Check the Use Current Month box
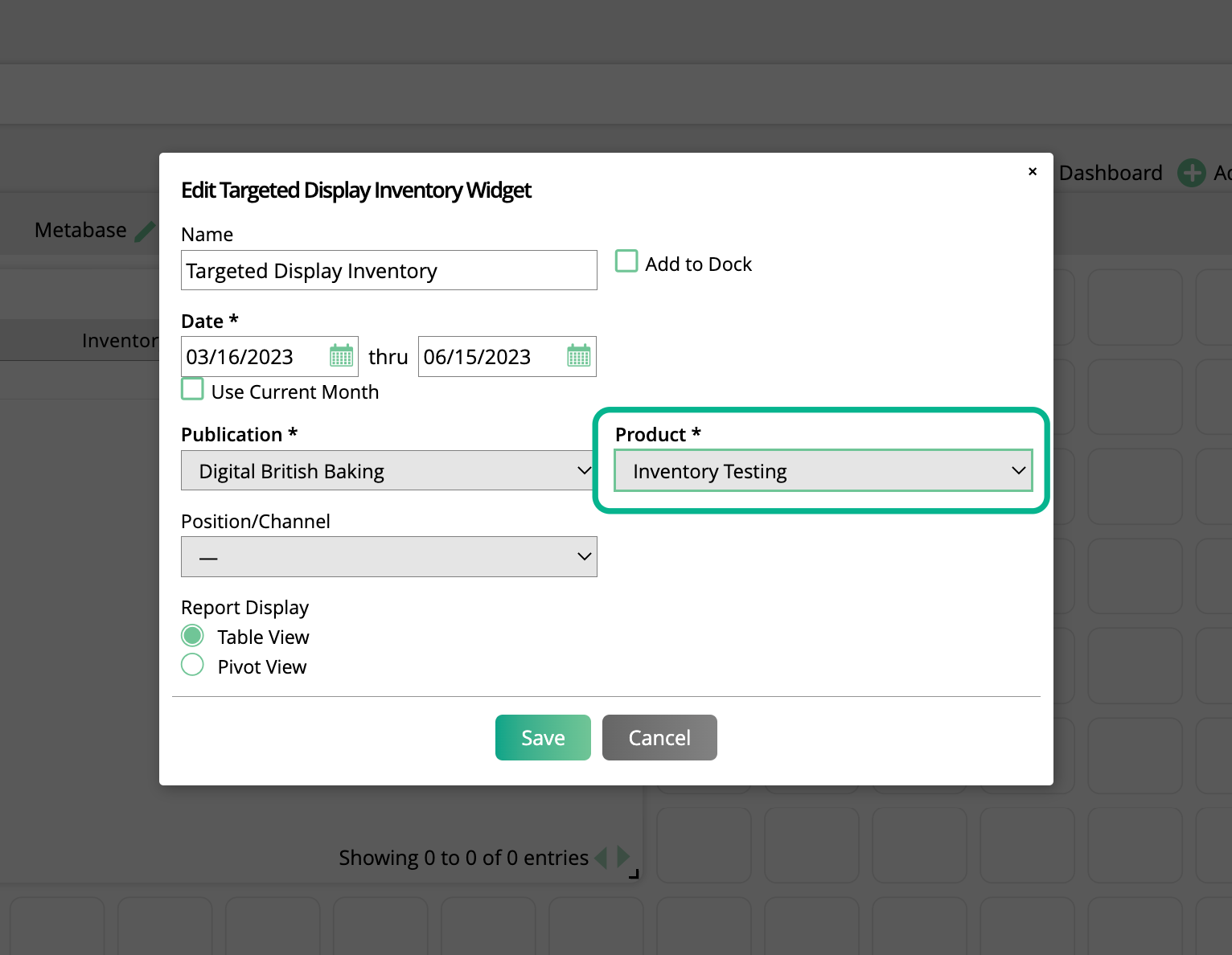 192,390
